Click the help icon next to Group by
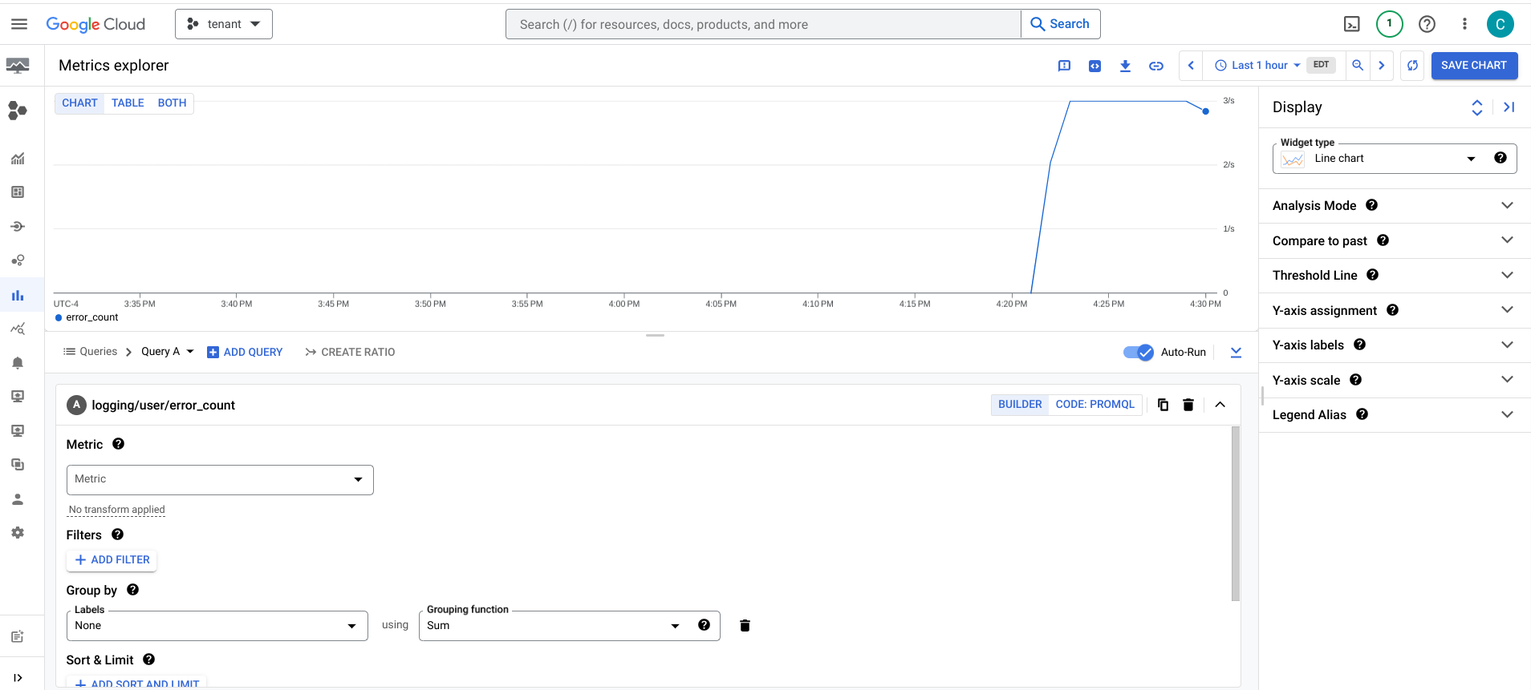The height and width of the screenshot is (690, 1531). (x=133, y=590)
